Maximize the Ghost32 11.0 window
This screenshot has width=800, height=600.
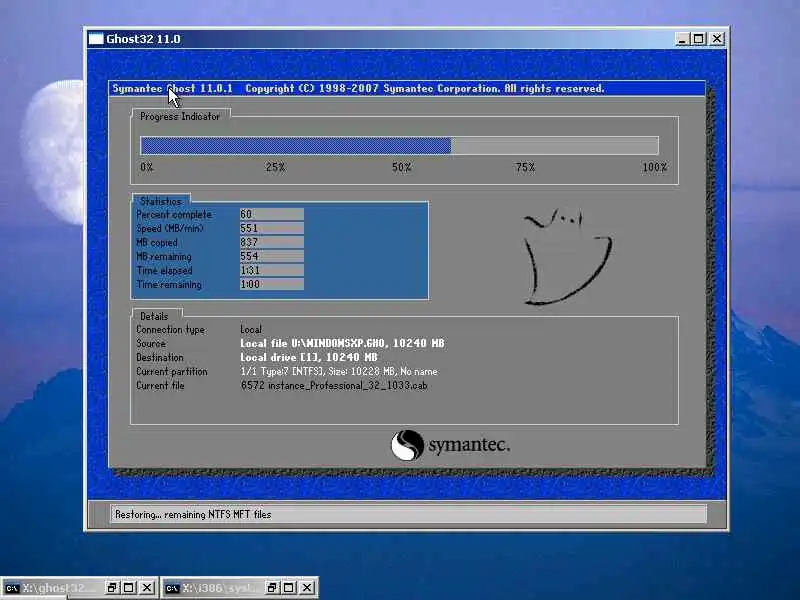(699, 39)
